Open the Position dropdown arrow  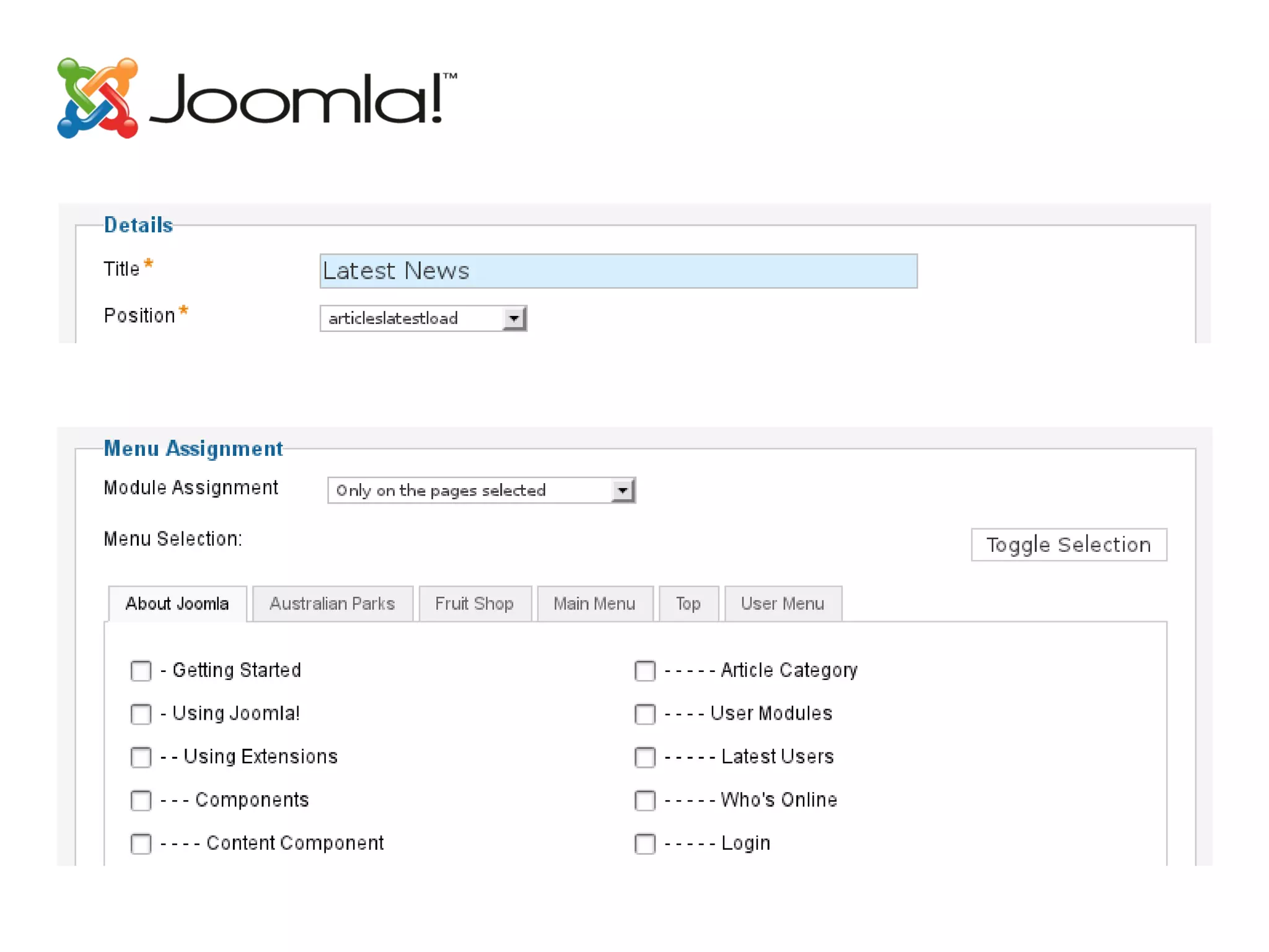pyautogui.click(x=514, y=318)
